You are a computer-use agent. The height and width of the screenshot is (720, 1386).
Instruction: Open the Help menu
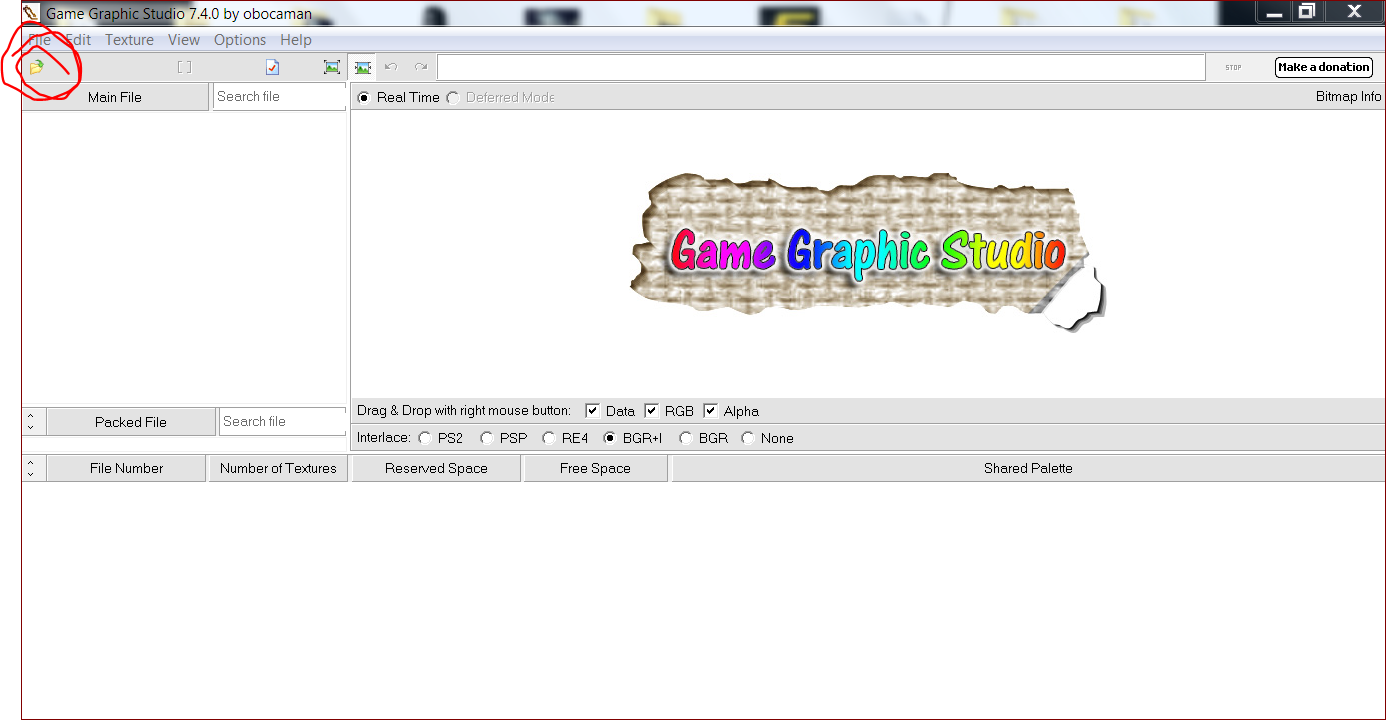coord(296,40)
